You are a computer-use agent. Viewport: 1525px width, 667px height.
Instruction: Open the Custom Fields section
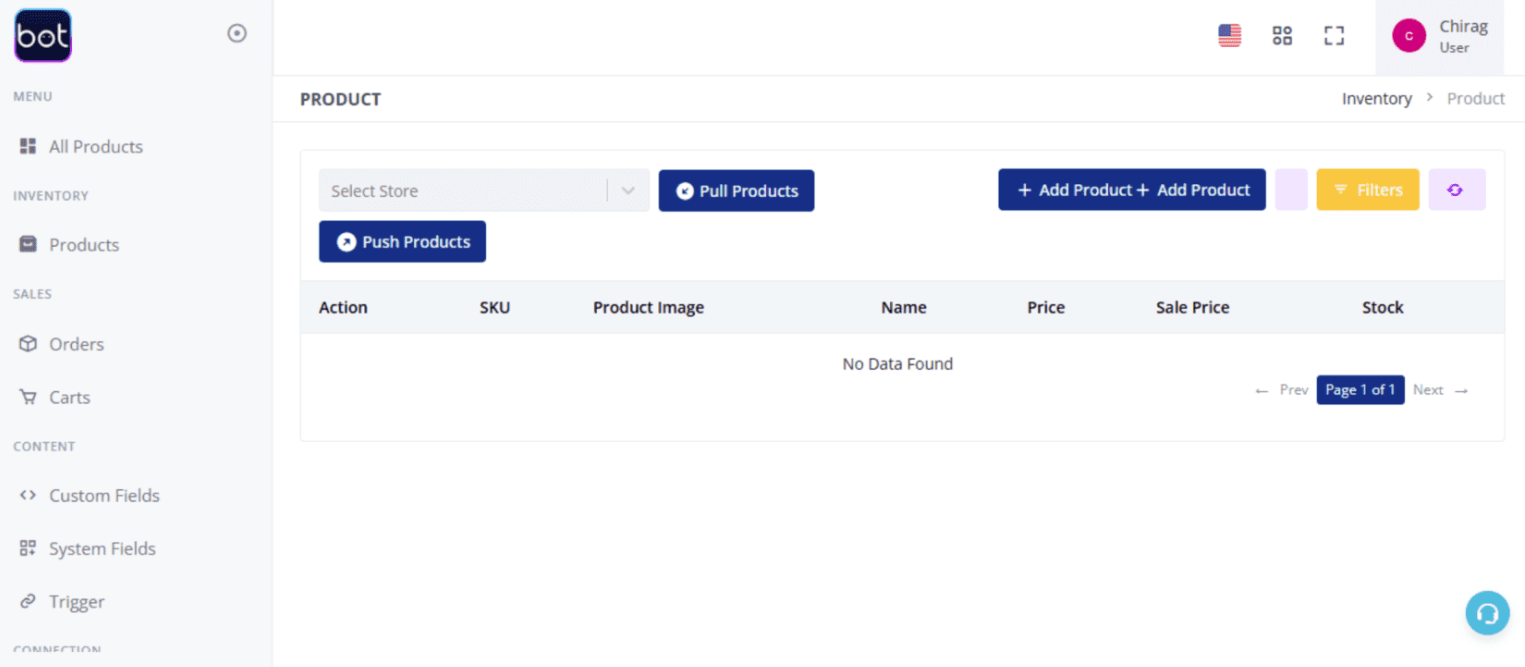pos(104,495)
